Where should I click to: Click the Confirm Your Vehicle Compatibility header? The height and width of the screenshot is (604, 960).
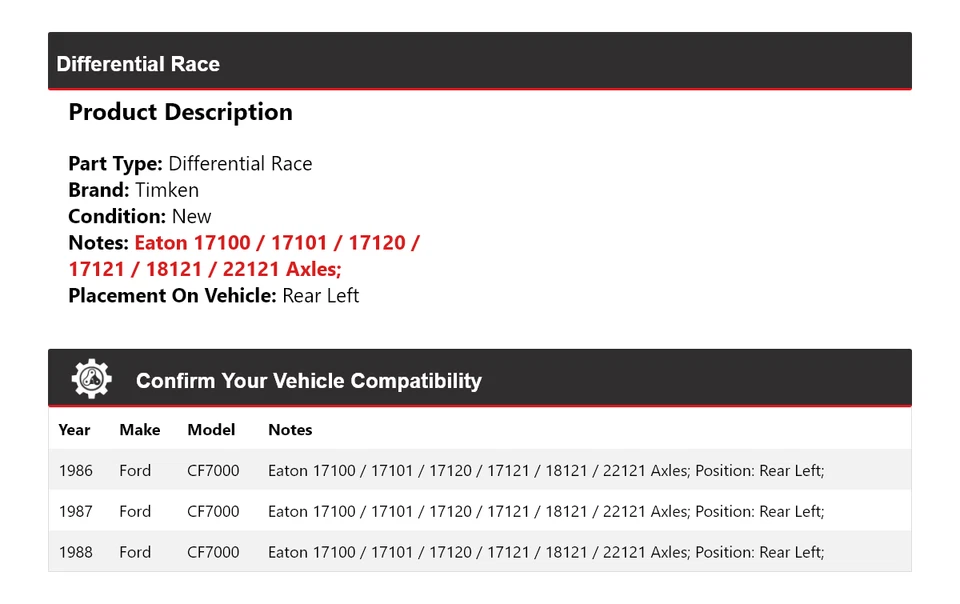point(309,381)
